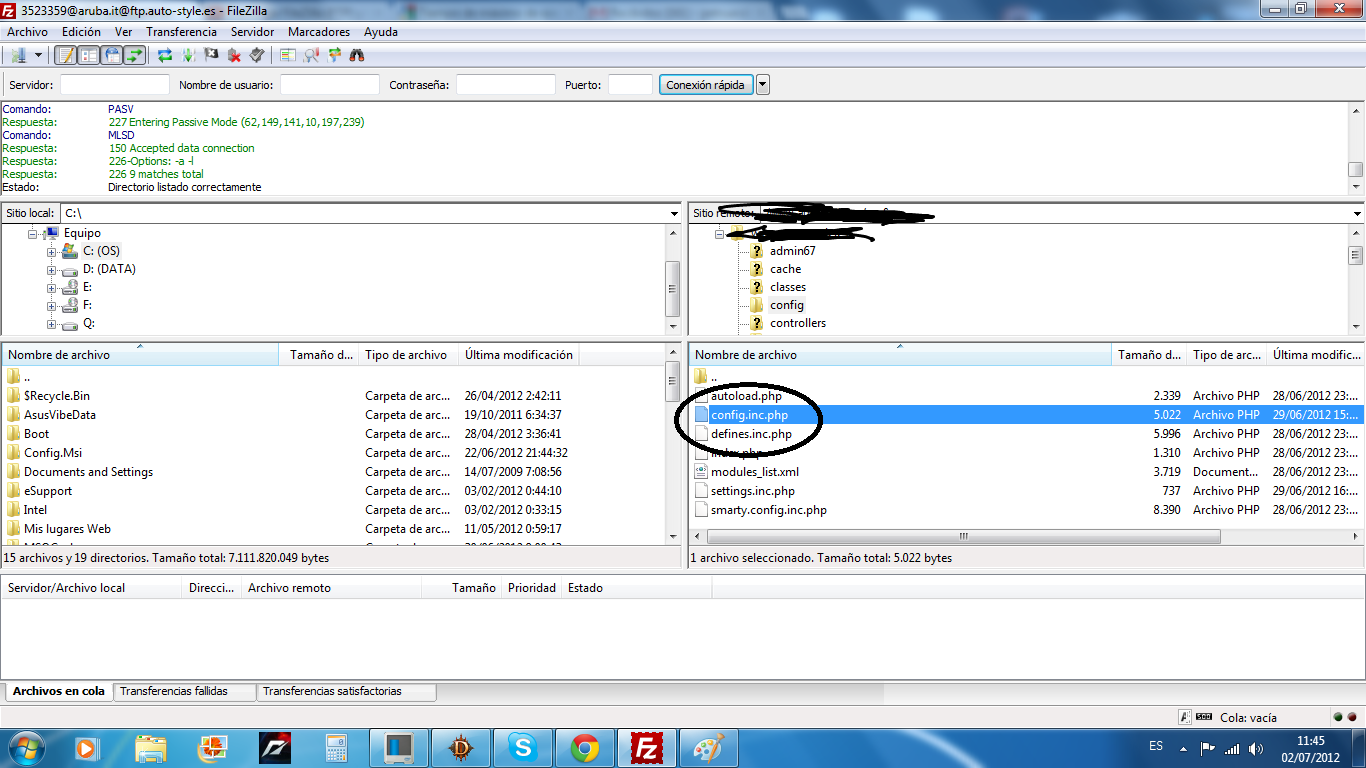Open the Transferencia menu
This screenshot has width=1366, height=768.
[181, 32]
